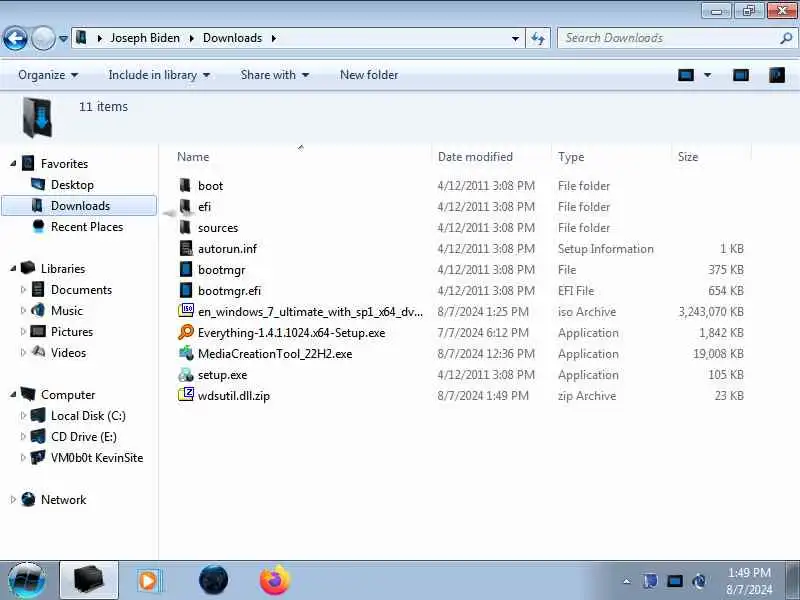Image resolution: width=800 pixels, height=600 pixels.
Task: Toggle the preview pane icon
Action: (741, 76)
